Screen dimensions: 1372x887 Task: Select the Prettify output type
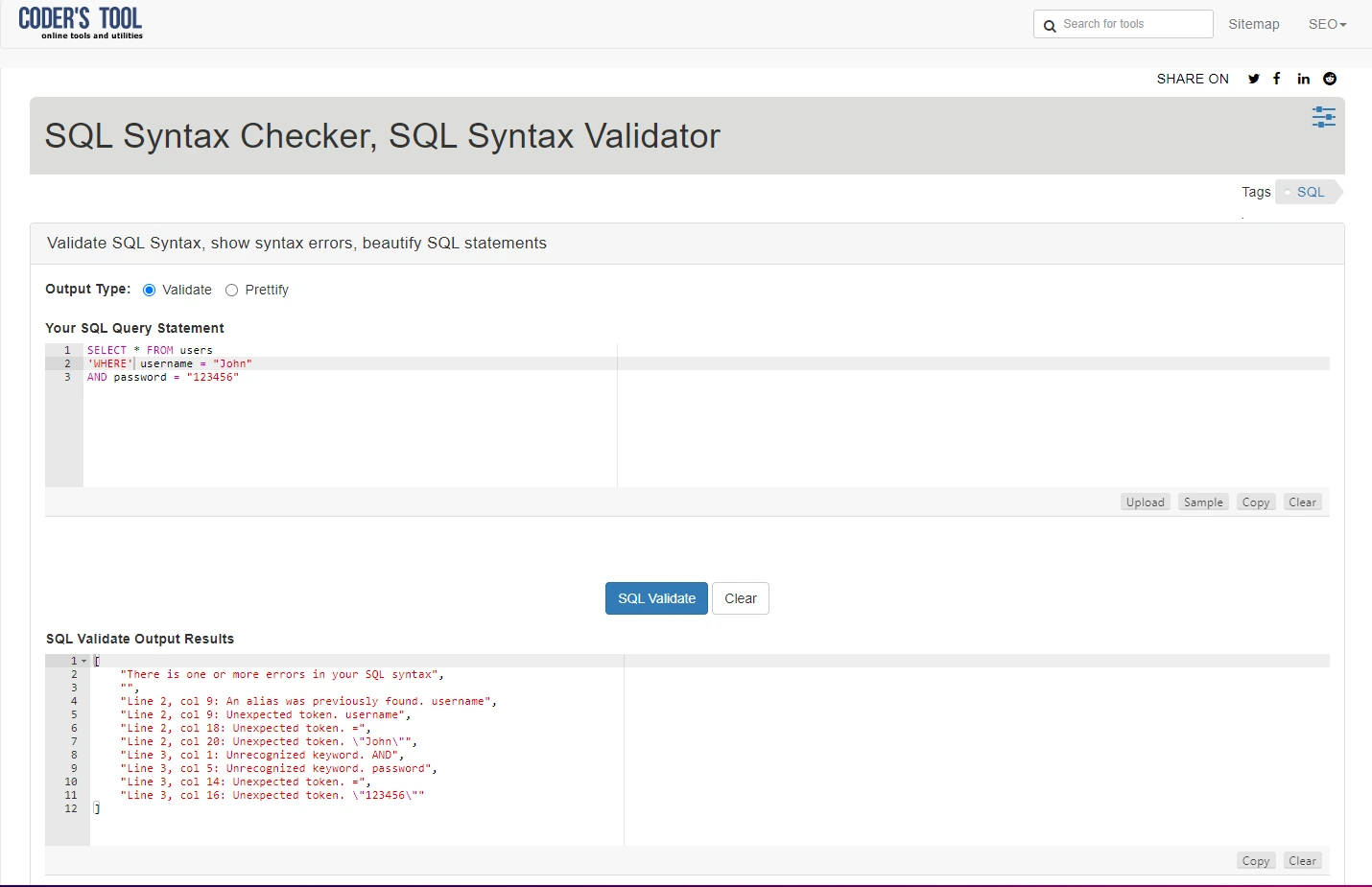click(x=231, y=290)
